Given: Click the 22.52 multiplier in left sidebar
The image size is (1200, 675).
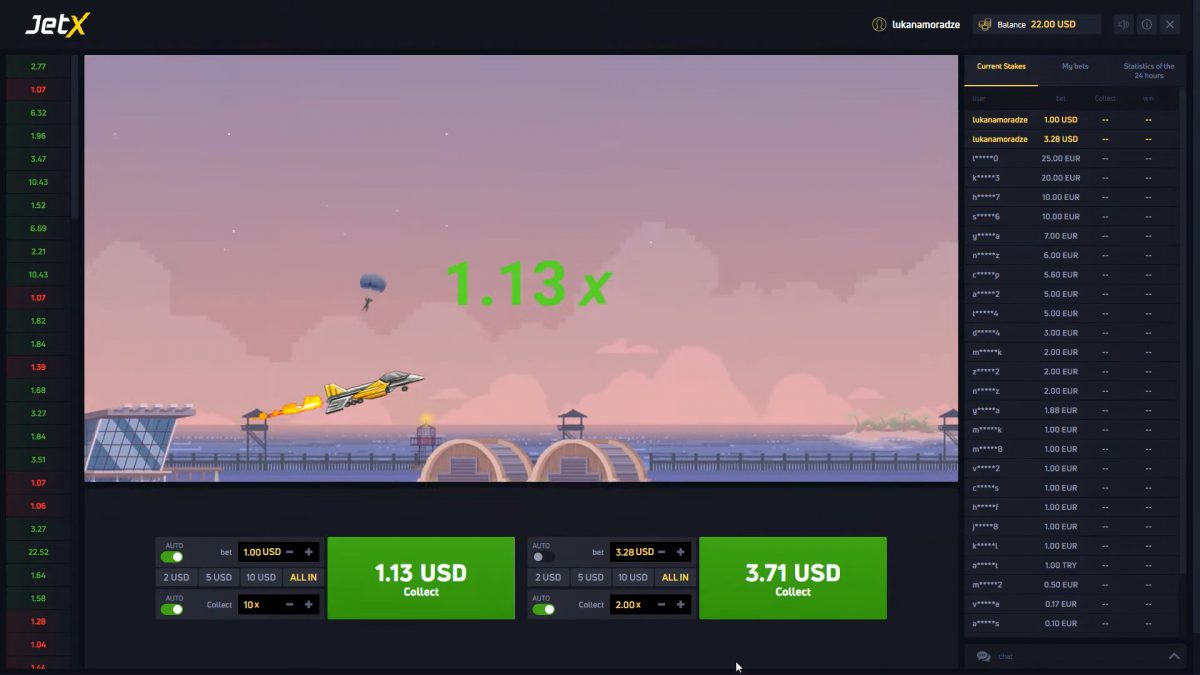Looking at the screenshot, I should coord(37,551).
